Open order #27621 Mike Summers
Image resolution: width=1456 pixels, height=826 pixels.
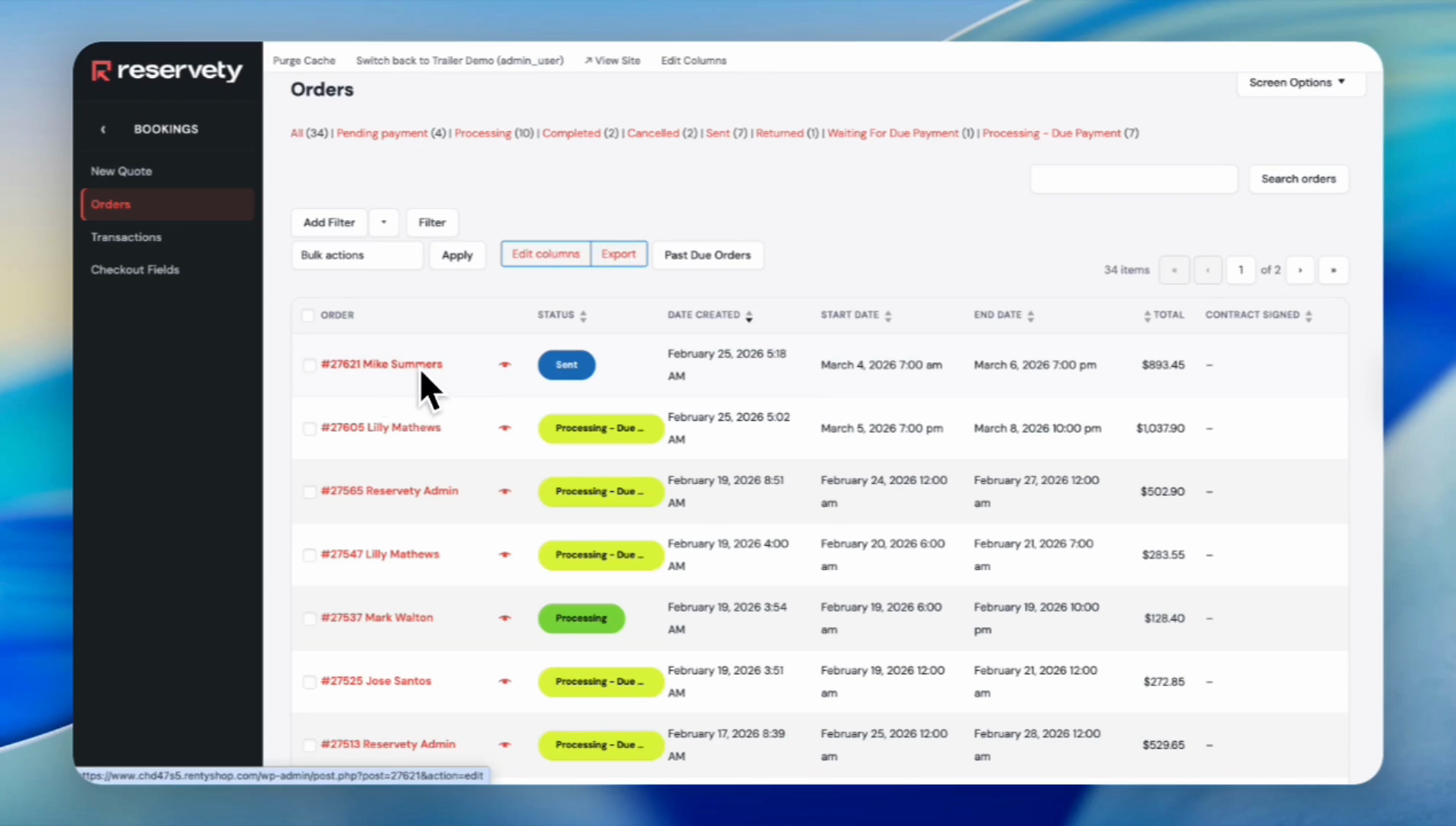[x=382, y=364]
